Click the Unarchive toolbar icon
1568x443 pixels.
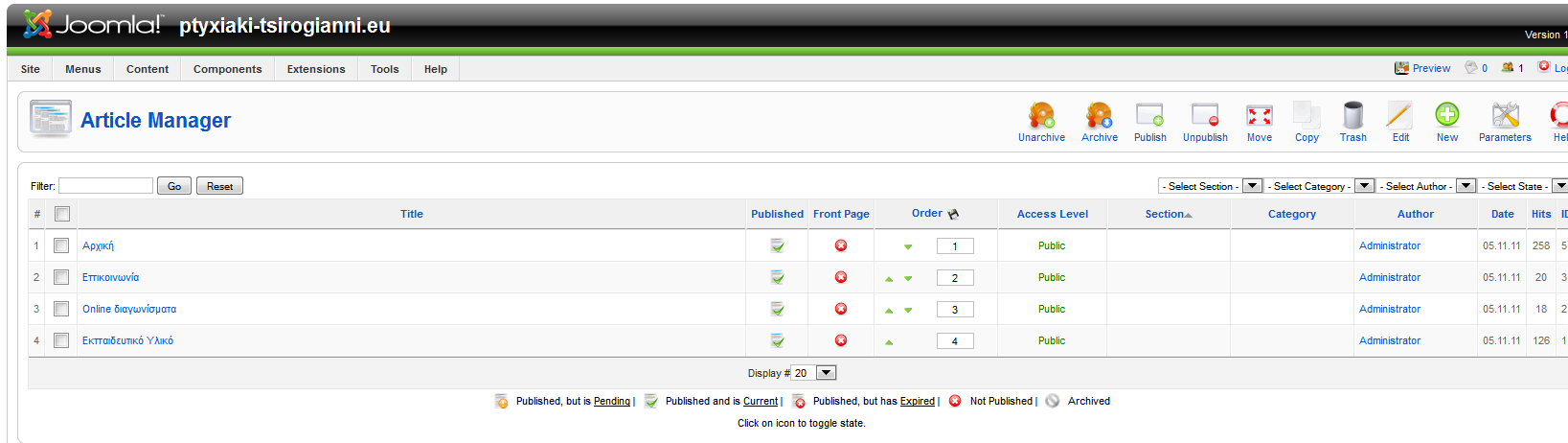coord(1041,116)
